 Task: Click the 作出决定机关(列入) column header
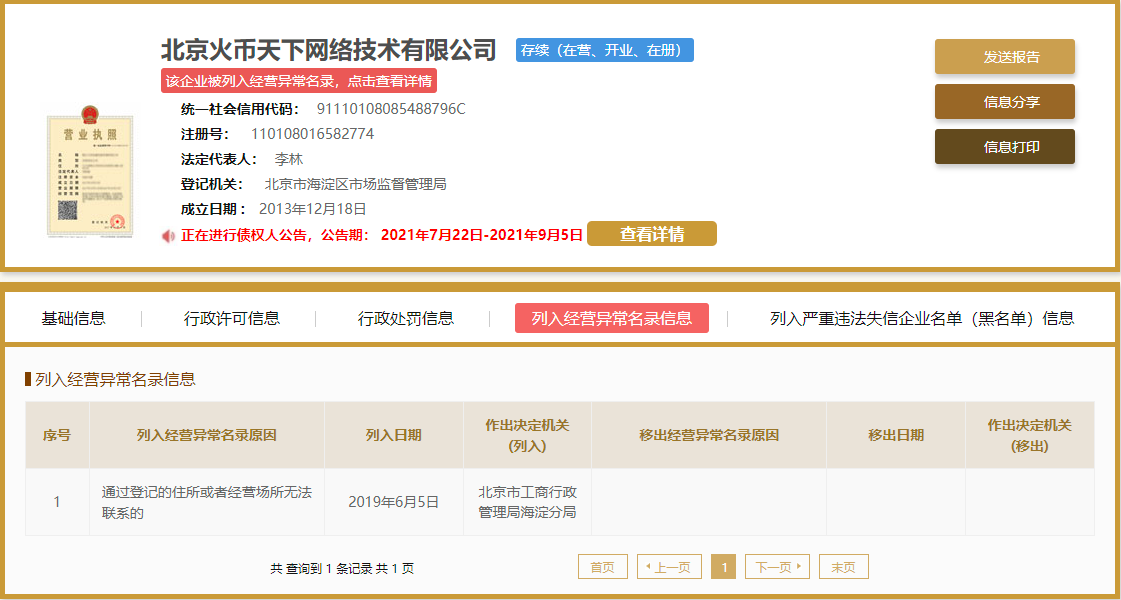(528, 435)
